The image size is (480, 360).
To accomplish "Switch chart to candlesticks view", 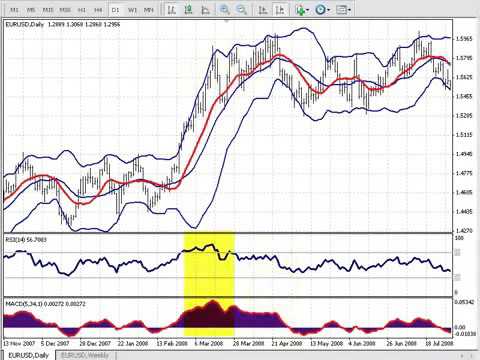I will pos(188,10).
